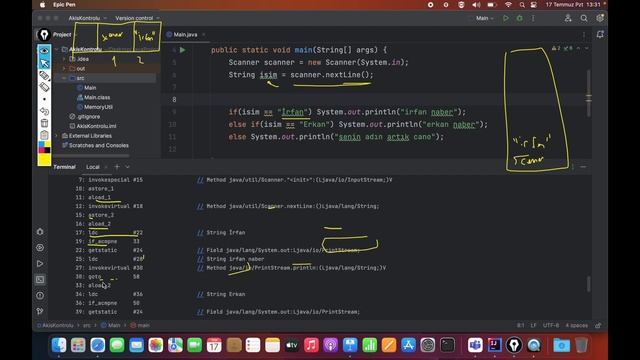This screenshot has width=640, height=360.
Task: Expand the out folder
Action: 64,69
